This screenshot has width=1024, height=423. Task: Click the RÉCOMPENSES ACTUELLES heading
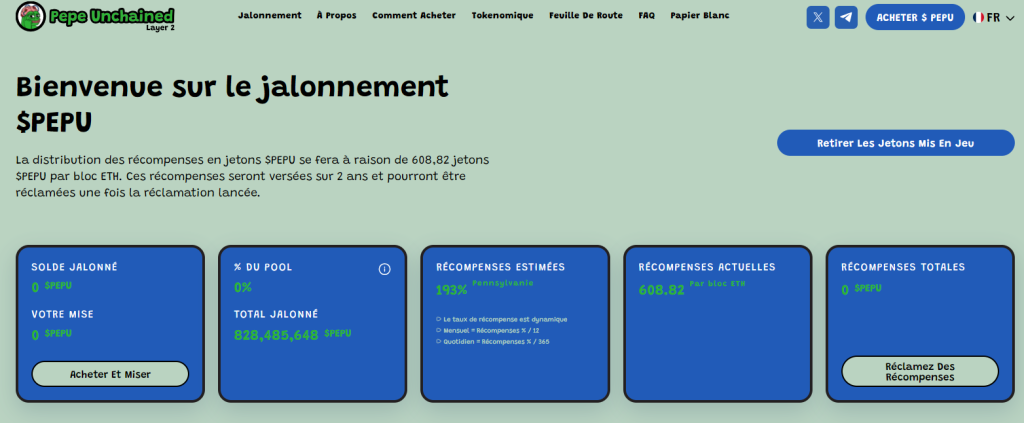tap(707, 267)
